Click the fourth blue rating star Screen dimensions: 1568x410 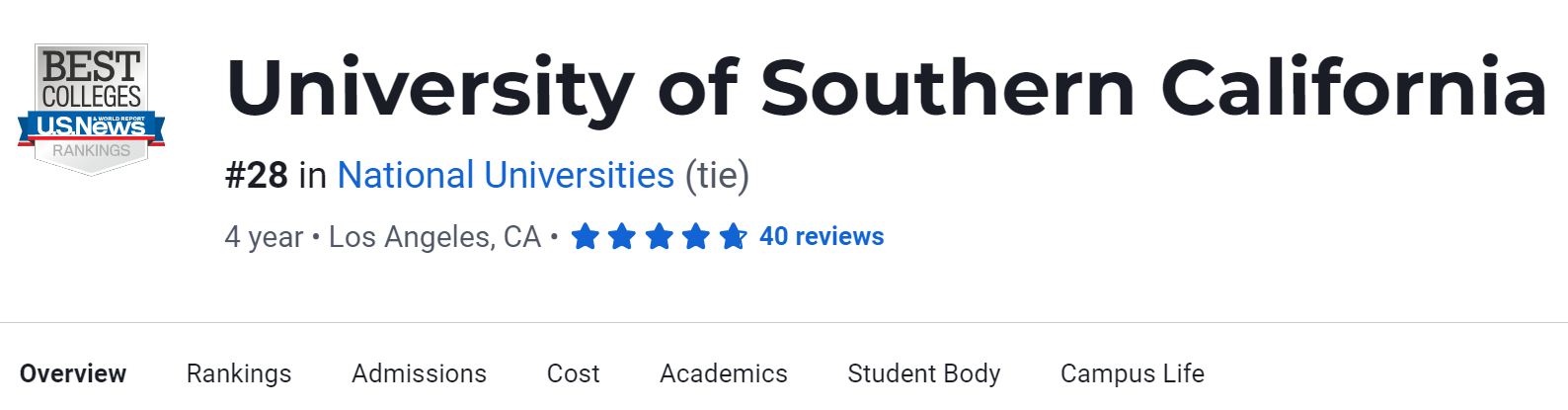coord(696,237)
